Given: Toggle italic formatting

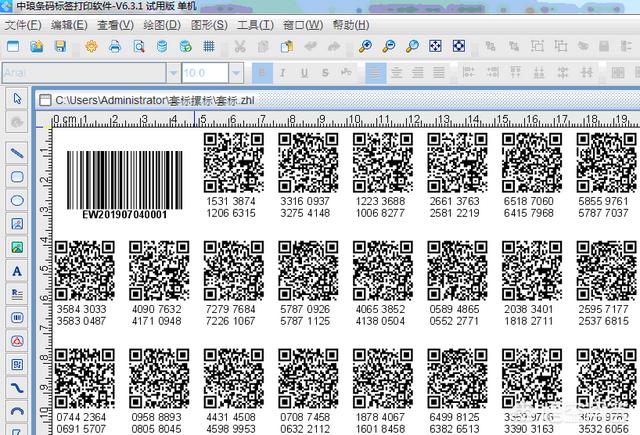Looking at the screenshot, I should tap(282, 73).
